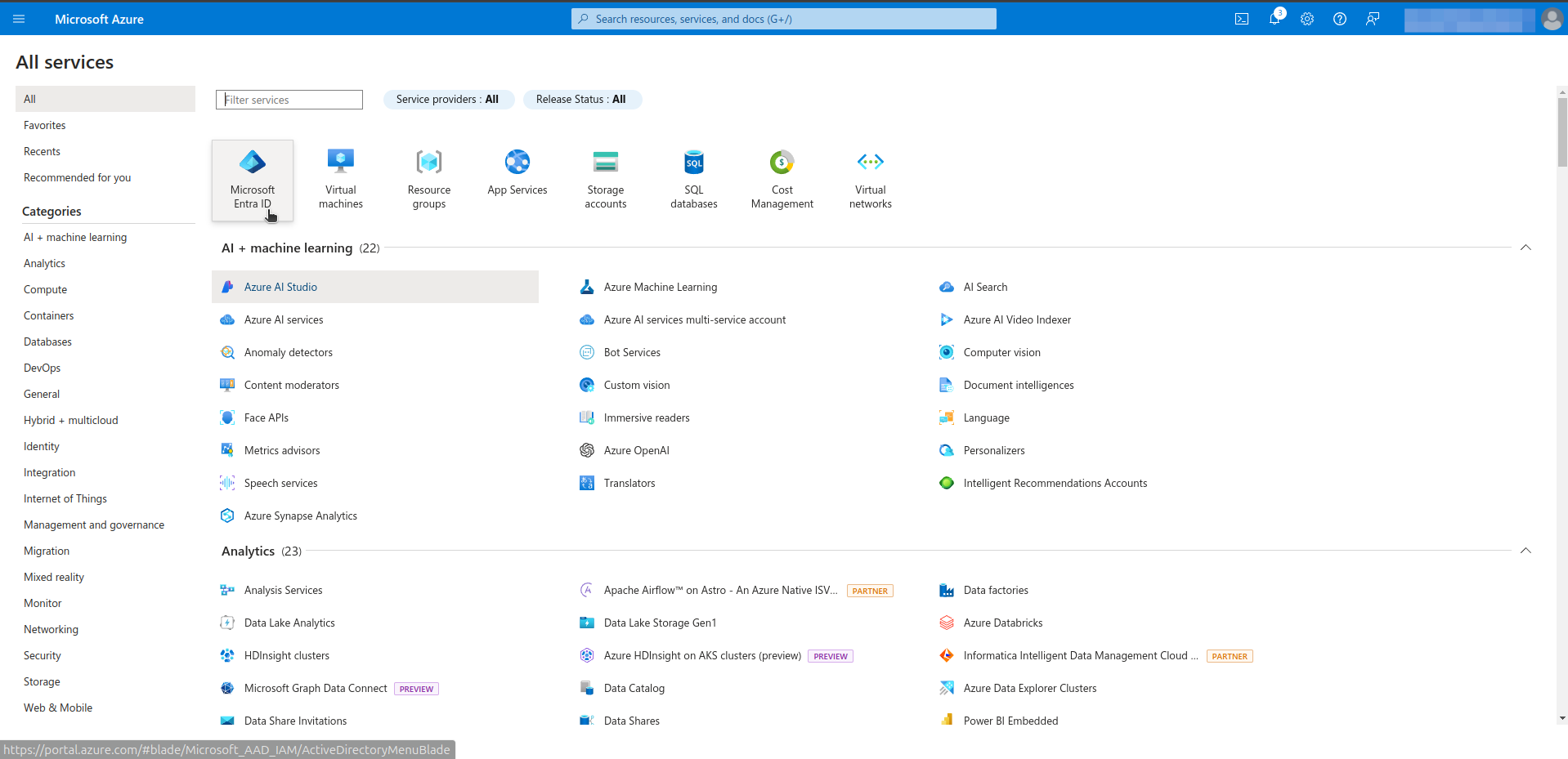Click the page vertical scrollbar thumb
Screen dimensions: 1568x759
(1562, 132)
